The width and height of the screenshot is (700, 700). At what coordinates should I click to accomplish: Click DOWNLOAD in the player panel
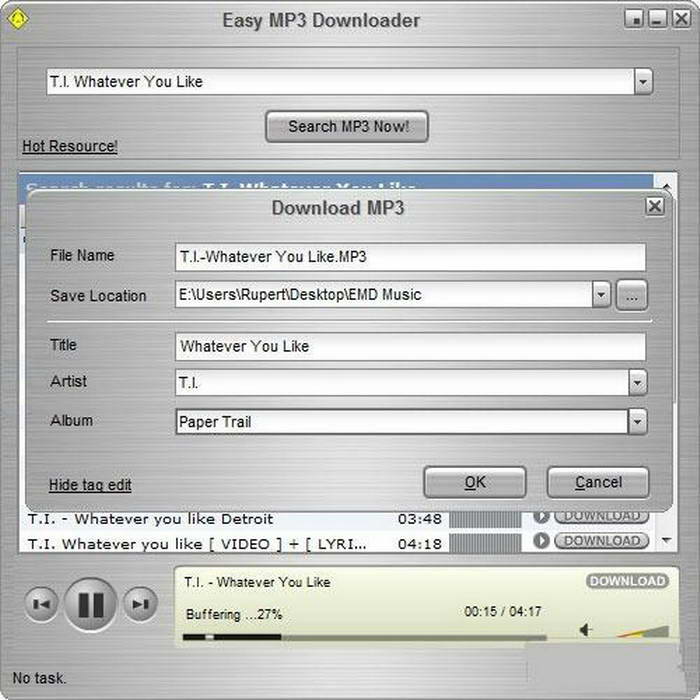[x=627, y=581]
